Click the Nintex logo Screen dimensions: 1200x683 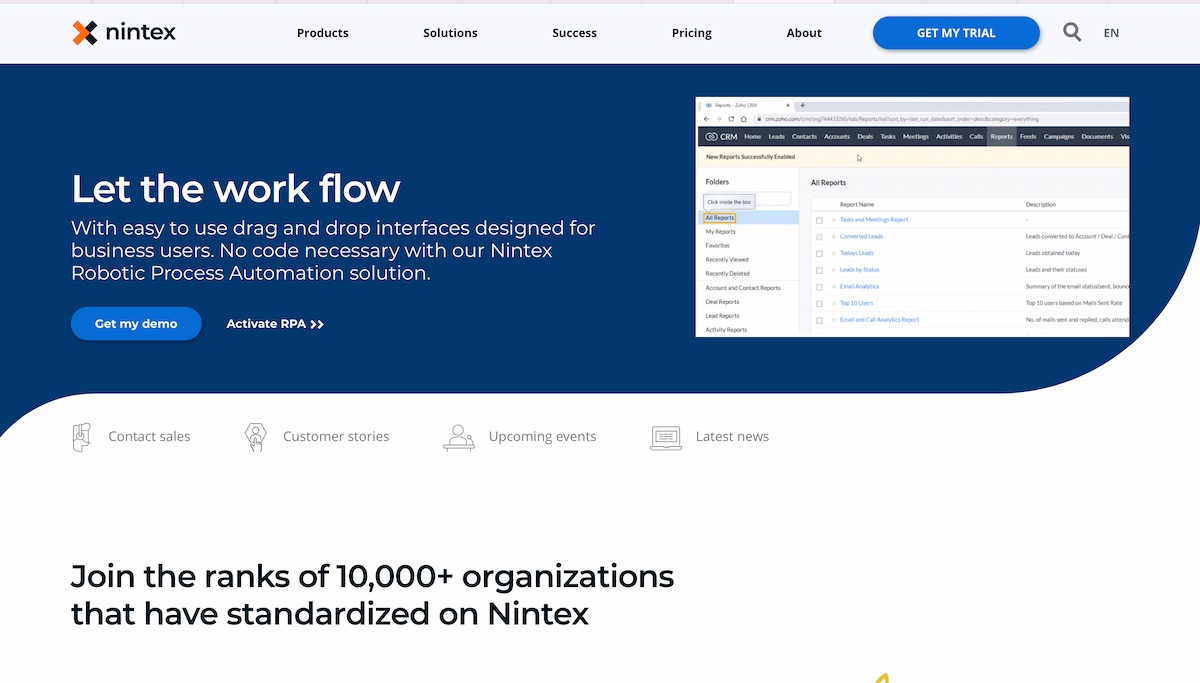pyautogui.click(x=123, y=33)
